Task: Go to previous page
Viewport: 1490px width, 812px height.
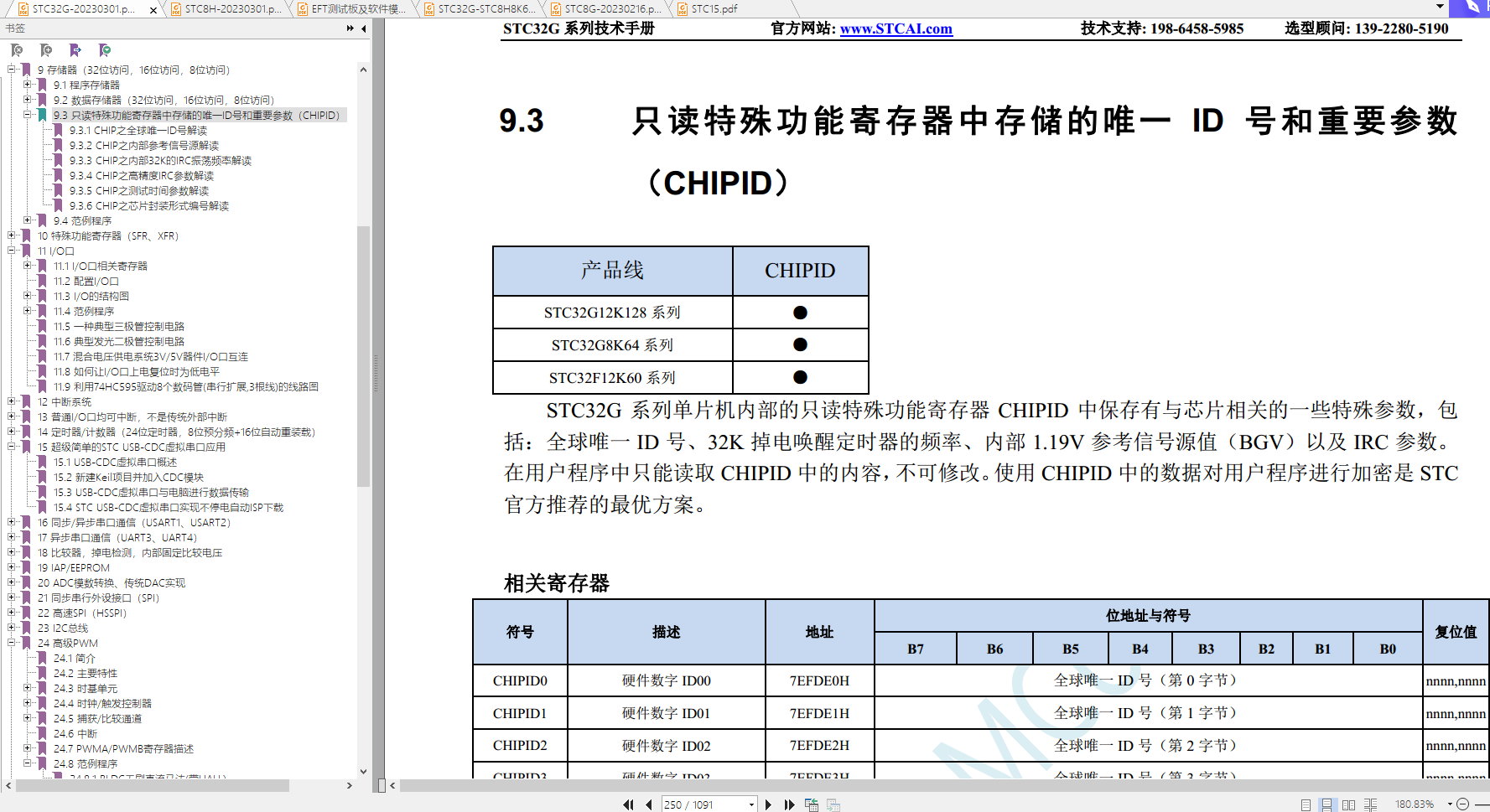Action: click(x=648, y=804)
